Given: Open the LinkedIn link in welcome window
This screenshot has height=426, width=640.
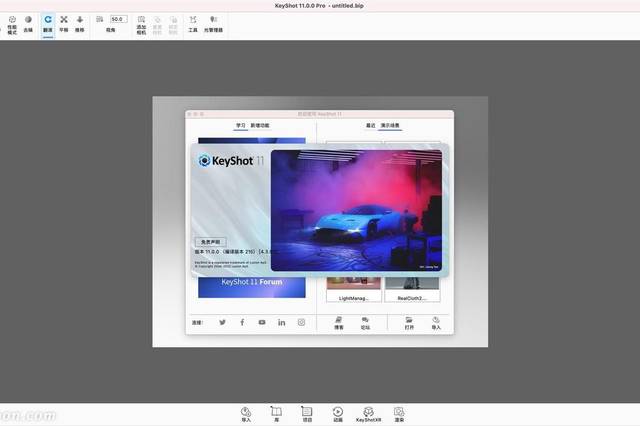Looking at the screenshot, I should (282, 322).
